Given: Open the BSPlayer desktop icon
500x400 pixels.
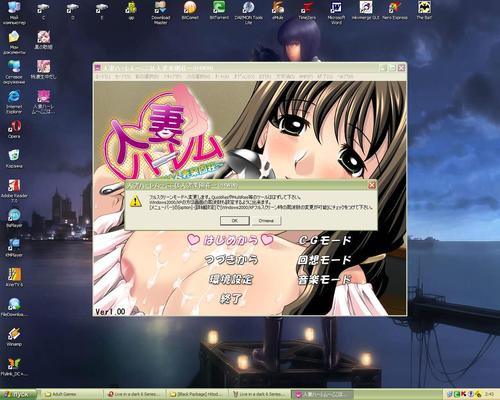Looking at the screenshot, I should click(14, 218).
